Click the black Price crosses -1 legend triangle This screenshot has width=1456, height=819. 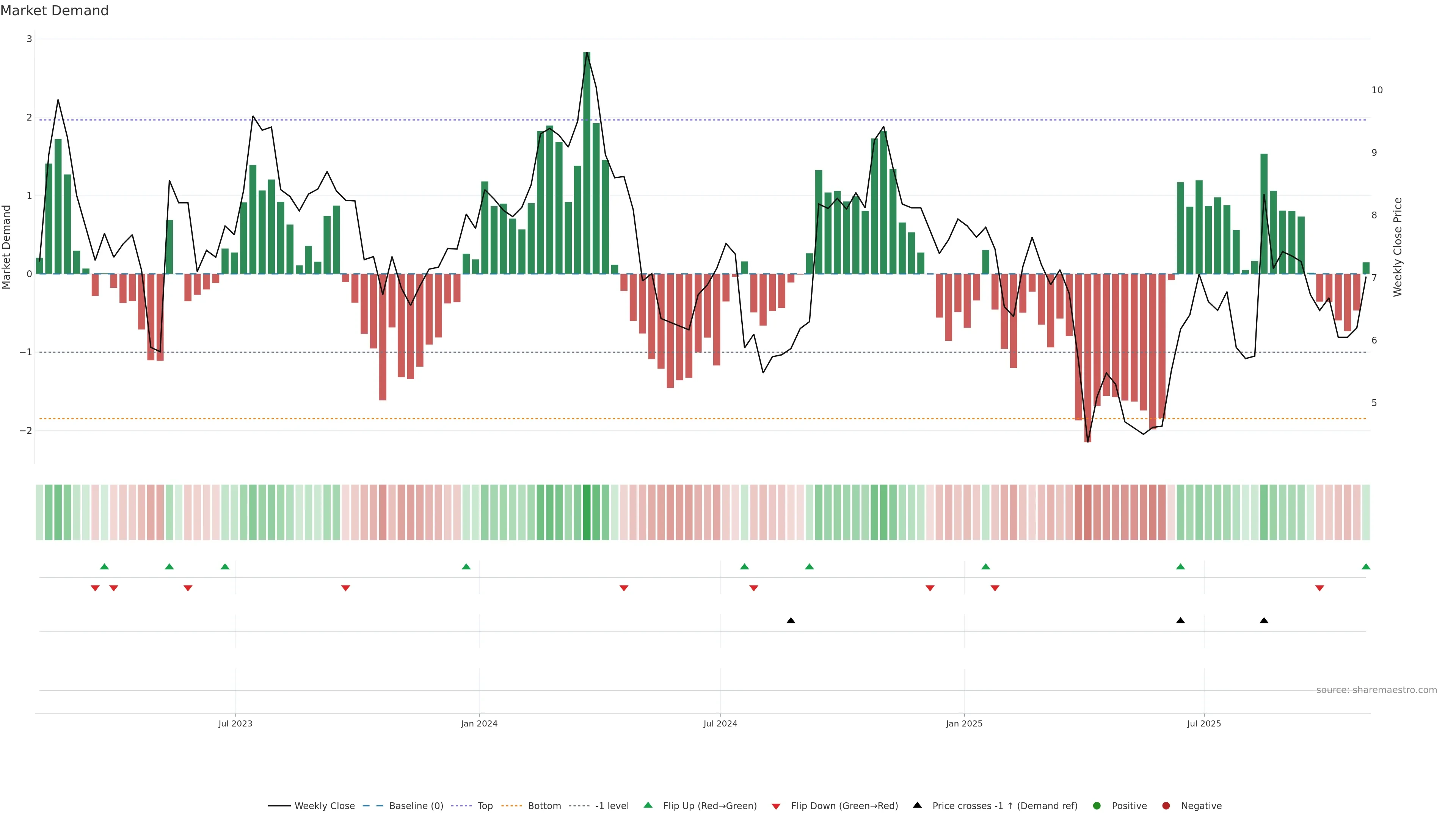[x=917, y=805]
